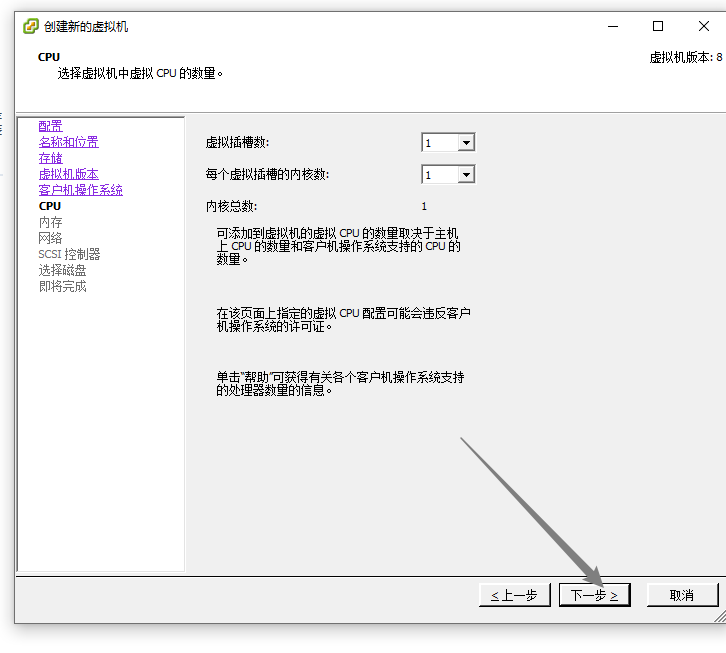Click the 每个虚拟插槽的内核数 label
The image size is (726, 653).
(267, 175)
